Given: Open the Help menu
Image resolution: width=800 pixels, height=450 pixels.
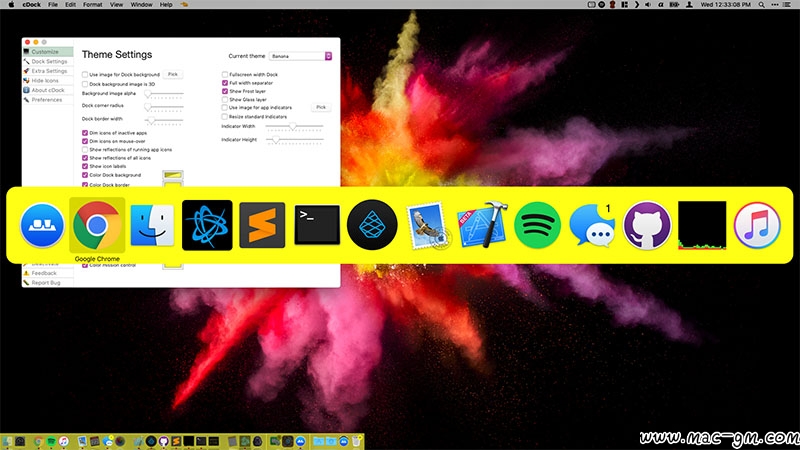Looking at the screenshot, I should [x=166, y=5].
